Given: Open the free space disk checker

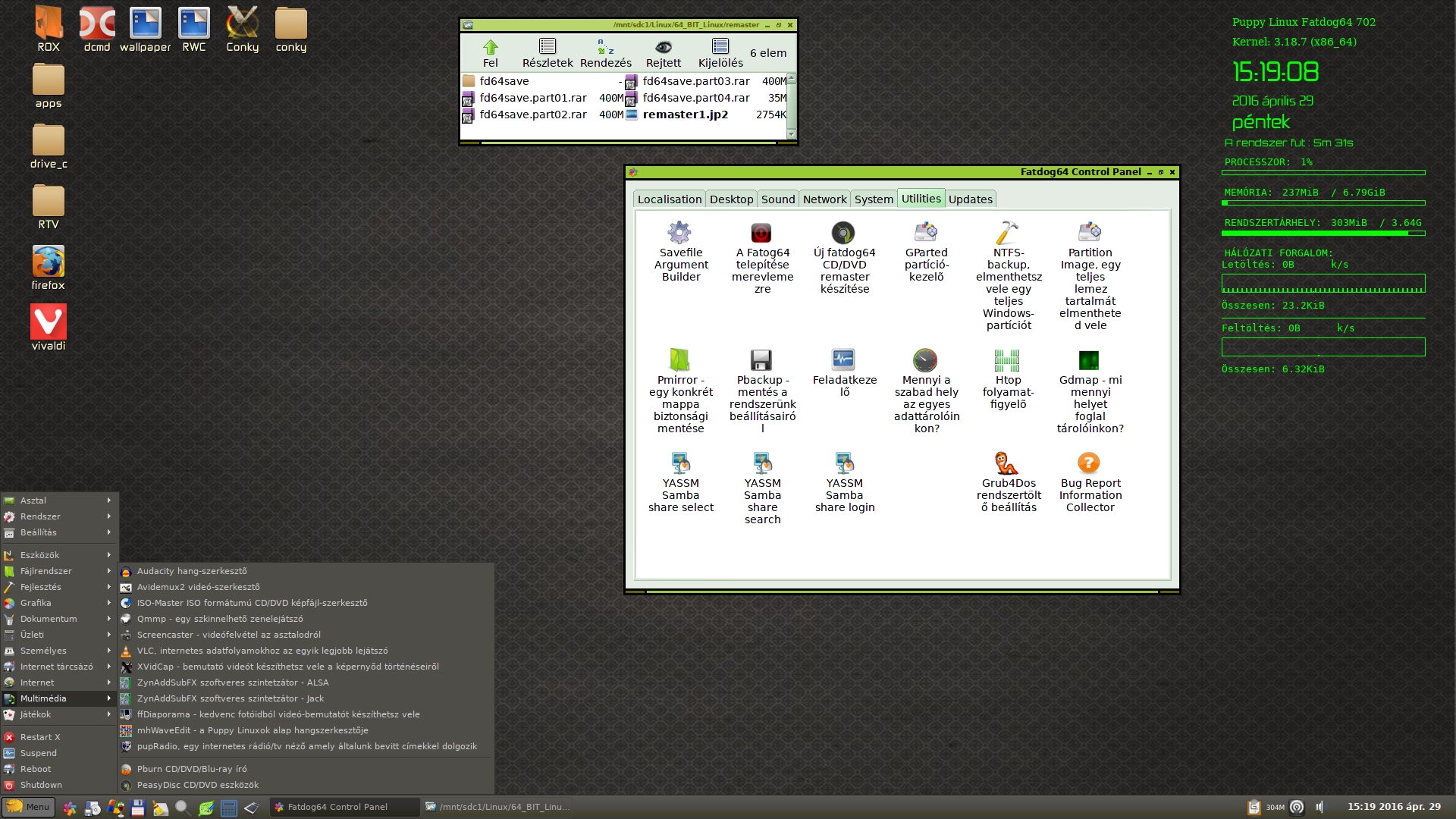Looking at the screenshot, I should click(x=926, y=391).
